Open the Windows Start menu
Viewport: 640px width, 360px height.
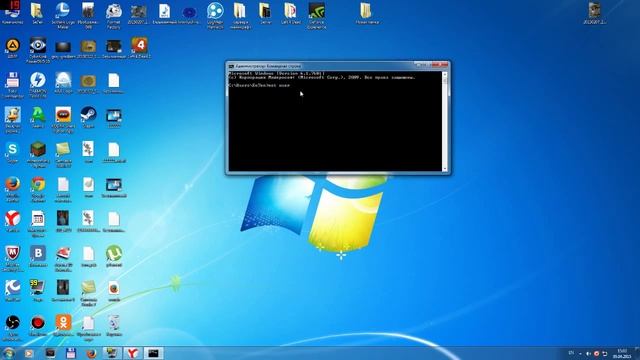[8, 353]
